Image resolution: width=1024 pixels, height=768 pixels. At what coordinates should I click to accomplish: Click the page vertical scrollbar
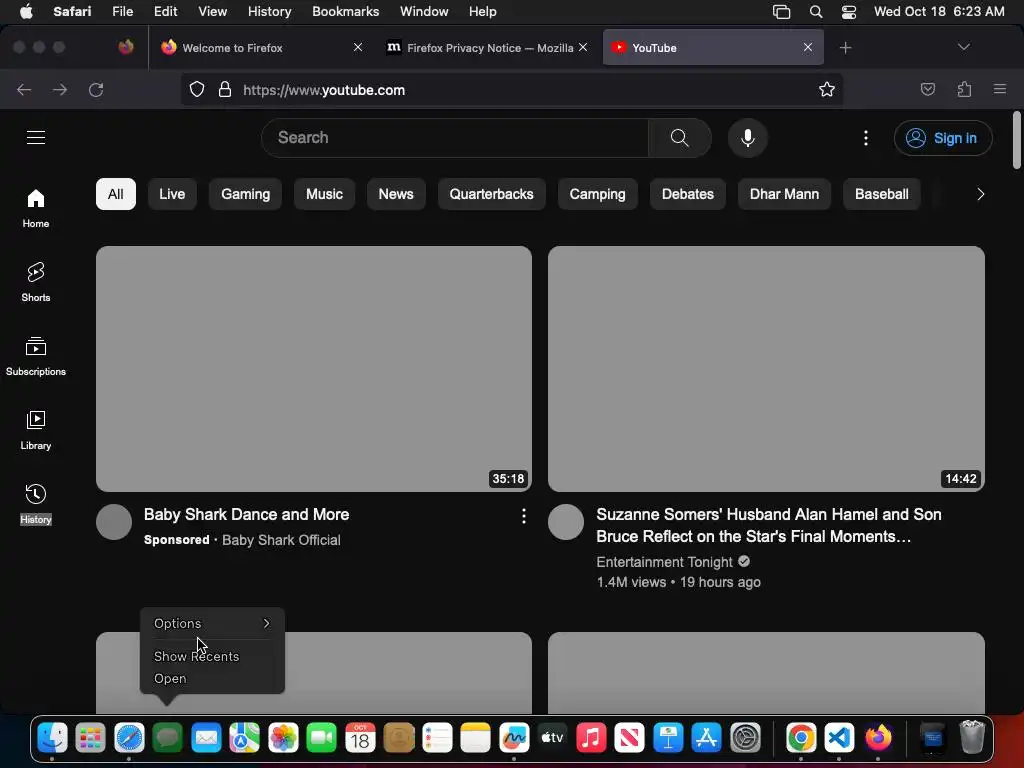1016,140
